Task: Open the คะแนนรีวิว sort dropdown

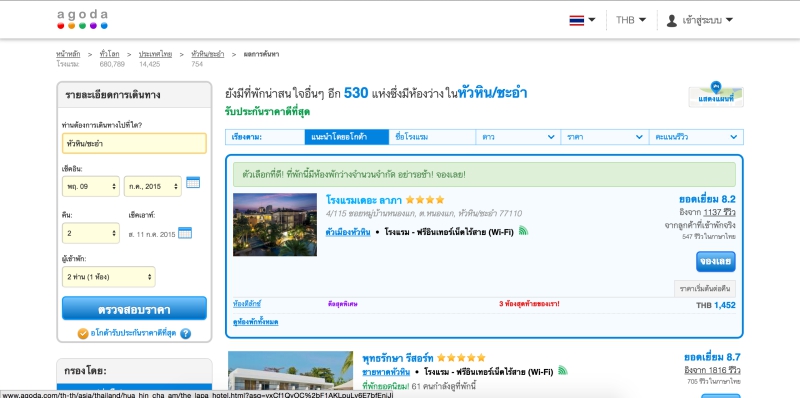Action: pos(696,137)
